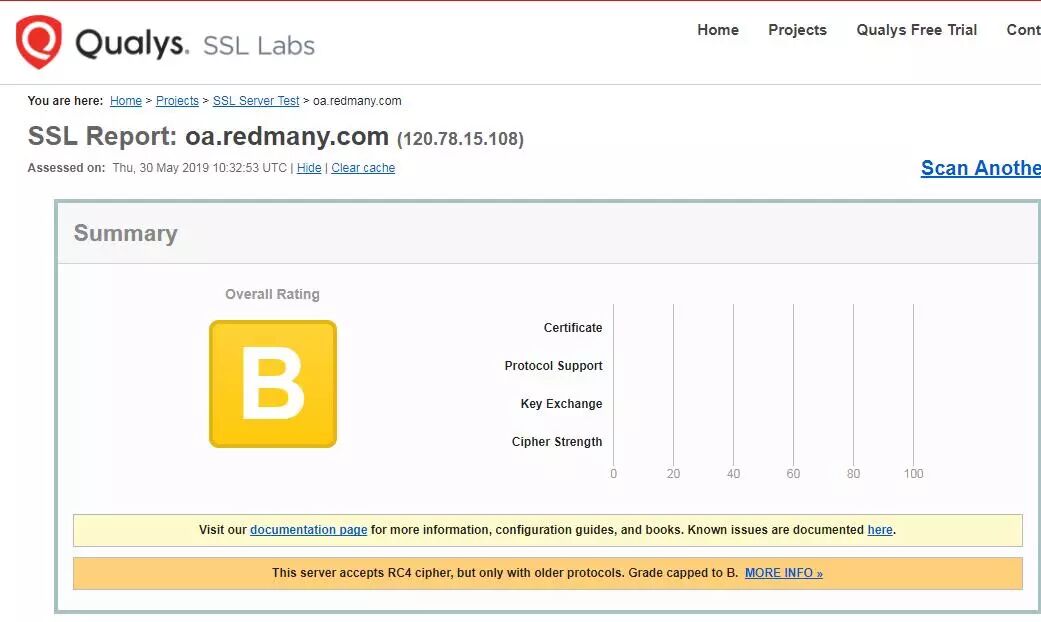Image resolution: width=1041 pixels, height=622 pixels.
Task: Click the Scan Another link
Action: click(981, 168)
